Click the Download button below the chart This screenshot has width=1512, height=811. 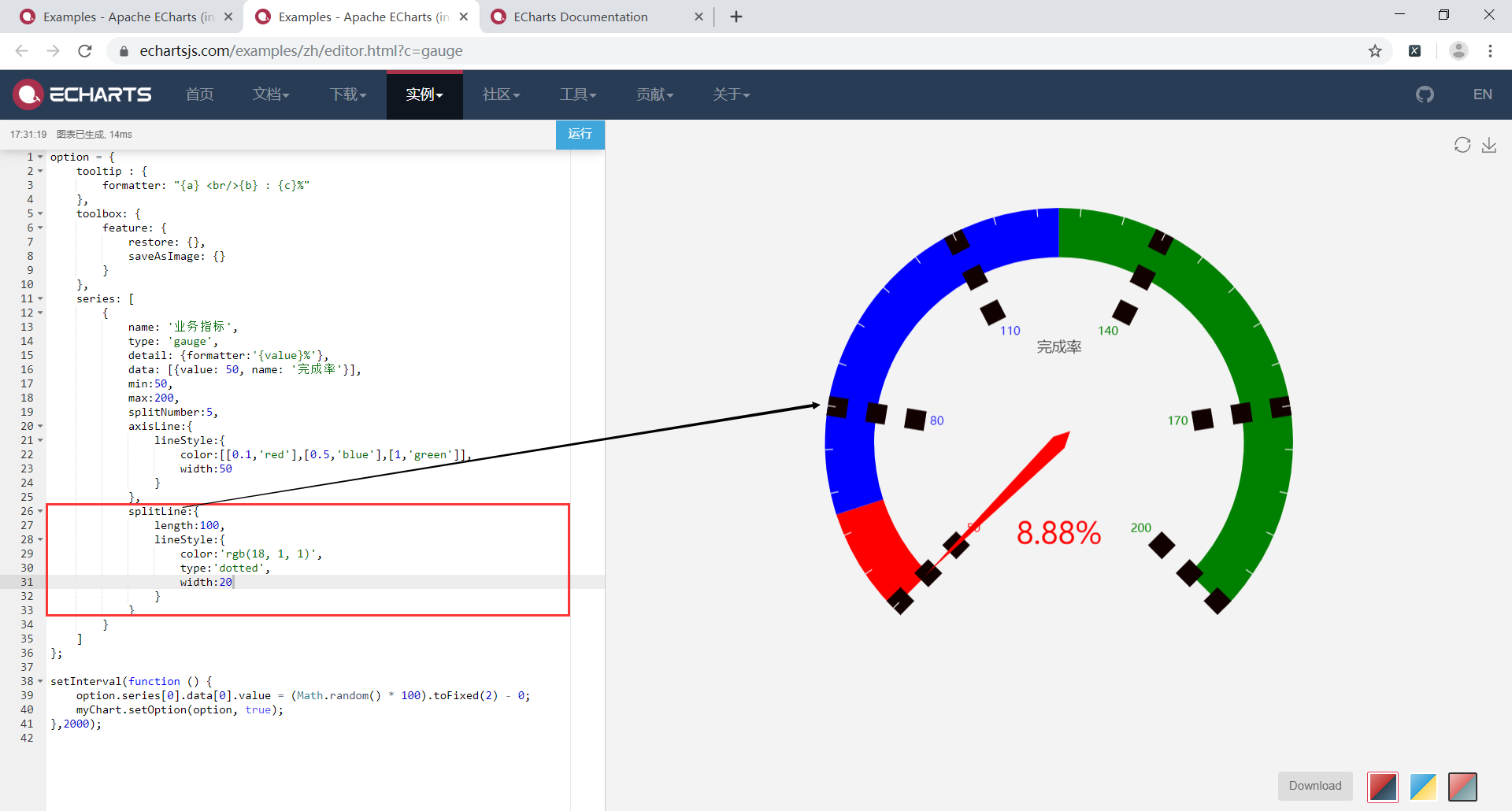coord(1315,785)
